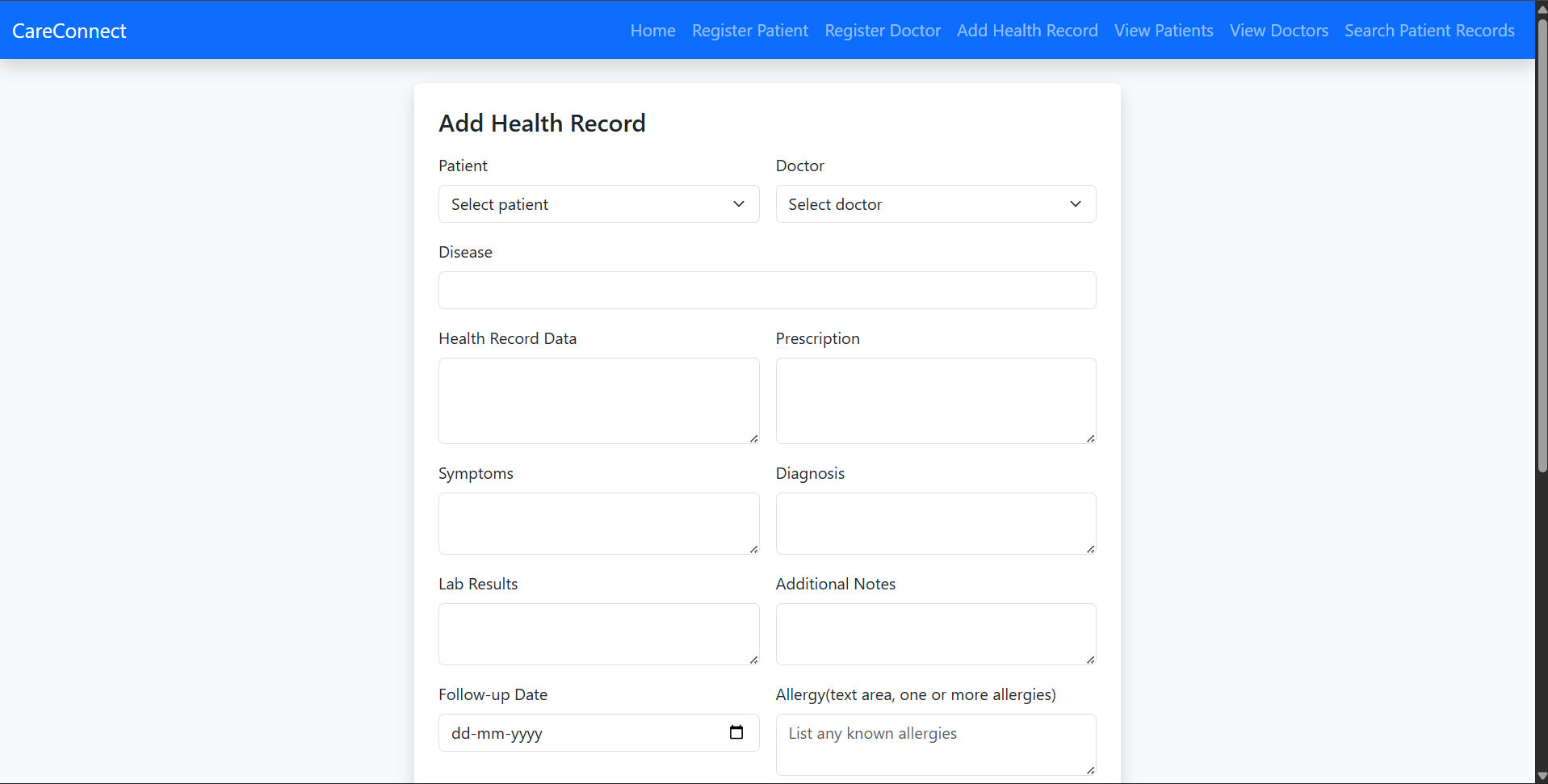Grab the Health Record Data resize handle
Screen dimensions: 1548x784
tap(753, 438)
